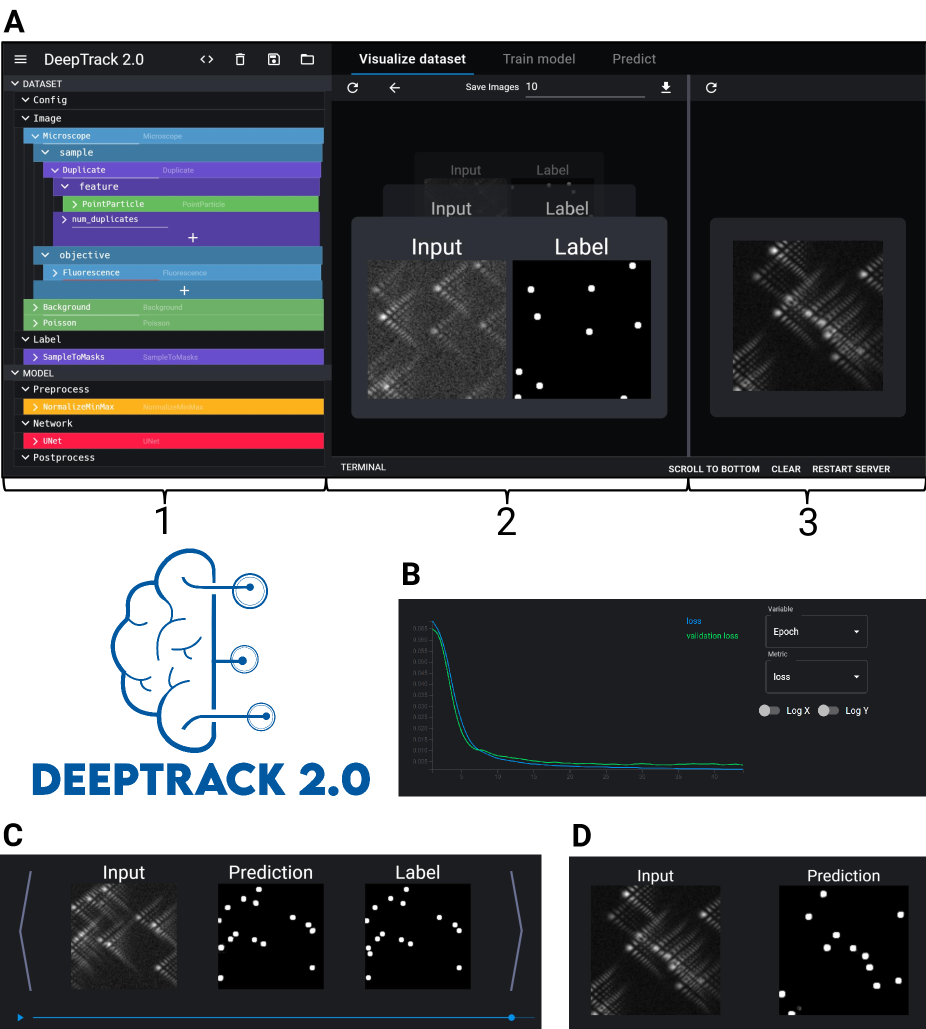Collapse the Postprocess group
Image resolution: width=926 pixels, height=1029 pixels.
26,457
